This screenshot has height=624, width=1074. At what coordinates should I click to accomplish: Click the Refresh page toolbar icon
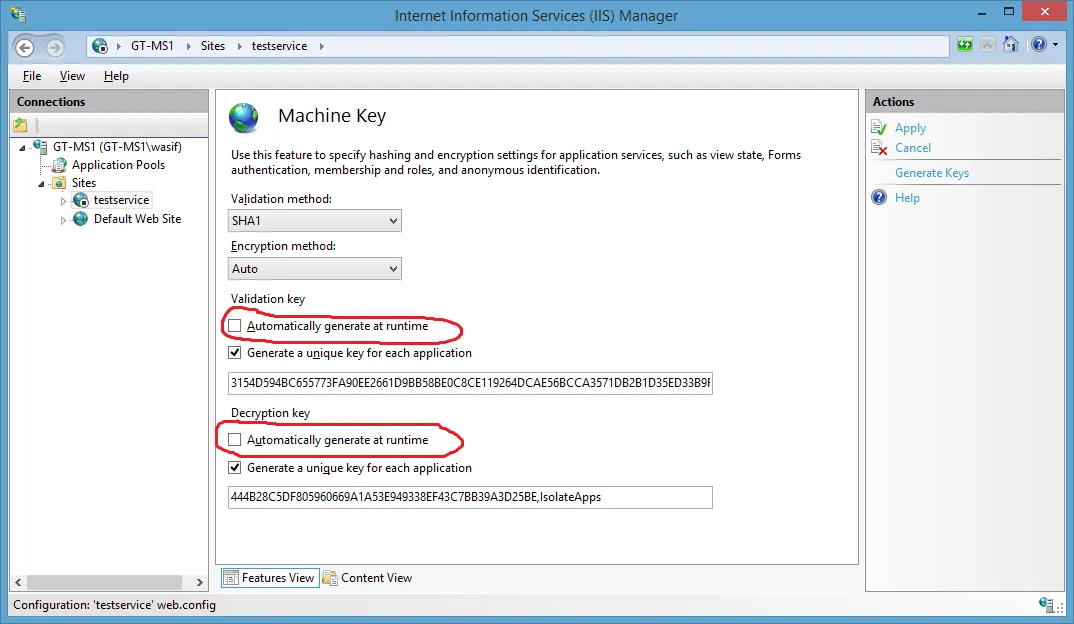964,45
